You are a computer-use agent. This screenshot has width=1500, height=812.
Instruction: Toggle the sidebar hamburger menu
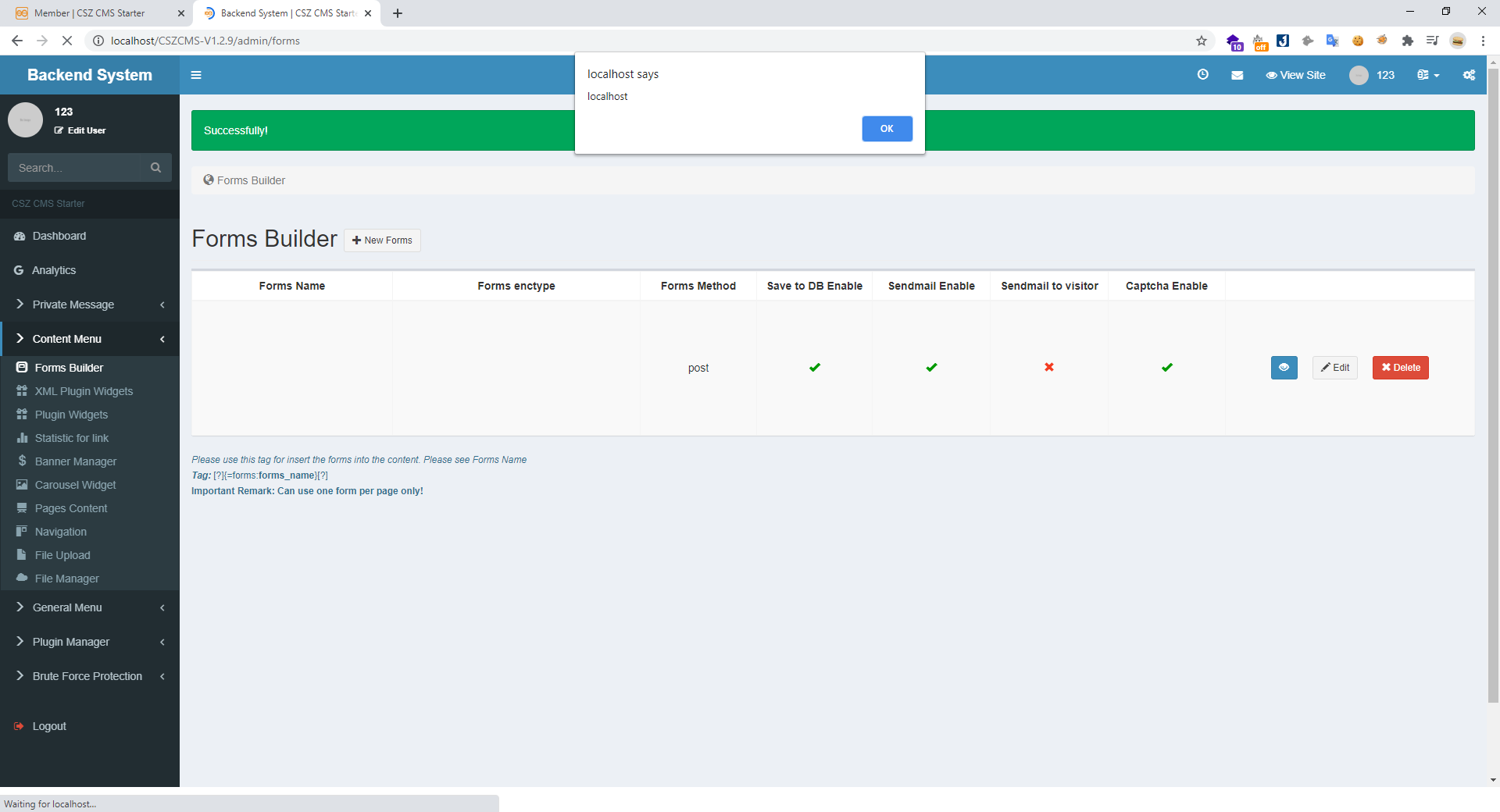point(196,75)
